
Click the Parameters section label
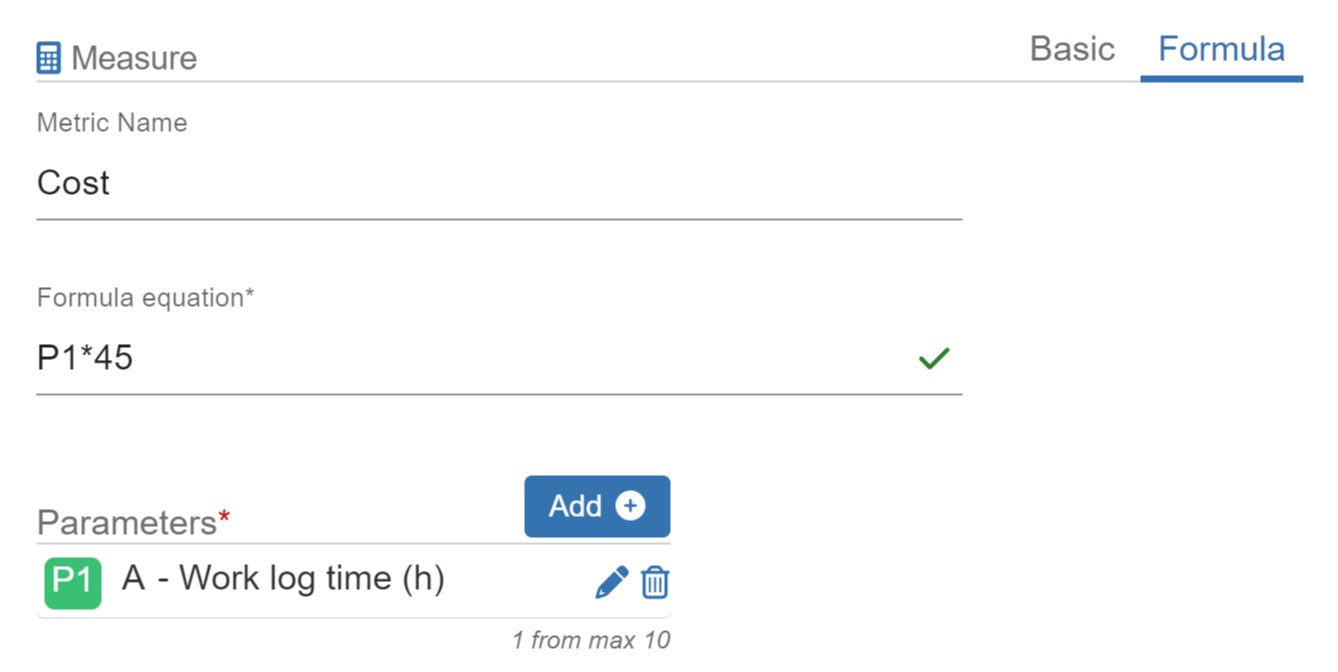coord(126,522)
